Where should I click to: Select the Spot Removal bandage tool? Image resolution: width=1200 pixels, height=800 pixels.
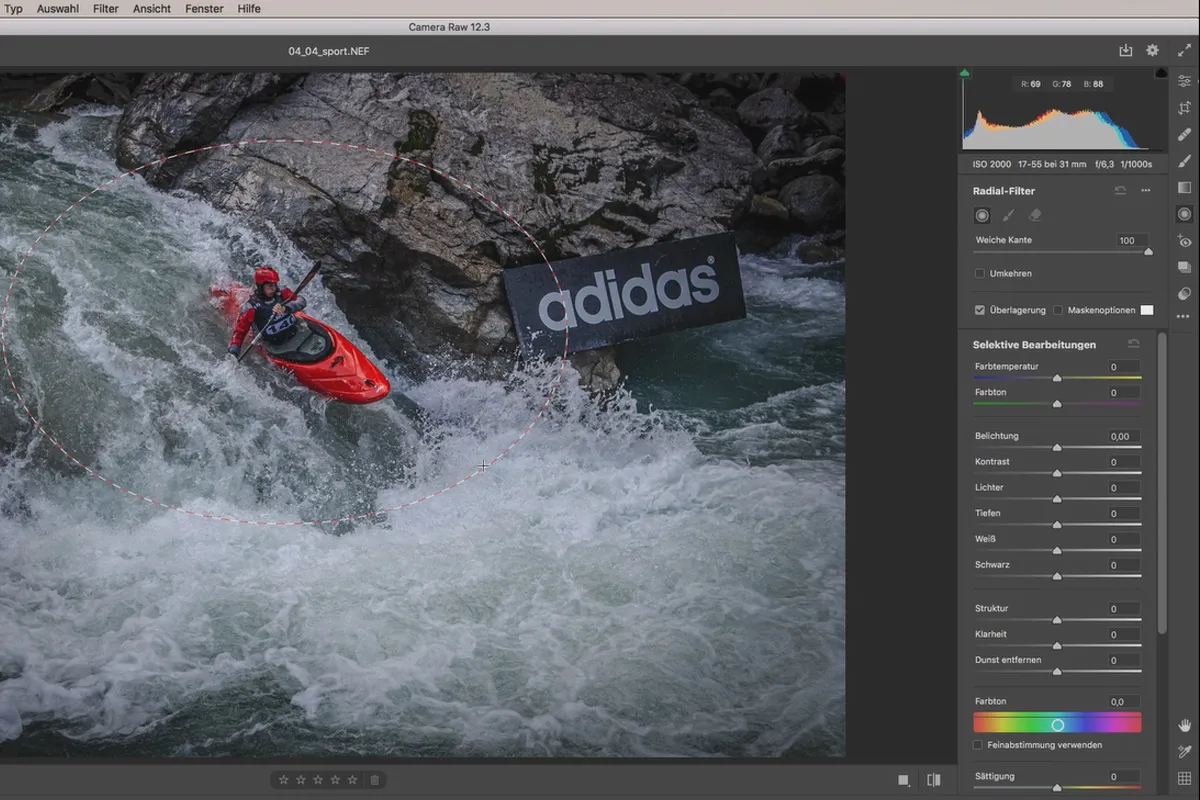[x=1184, y=134]
